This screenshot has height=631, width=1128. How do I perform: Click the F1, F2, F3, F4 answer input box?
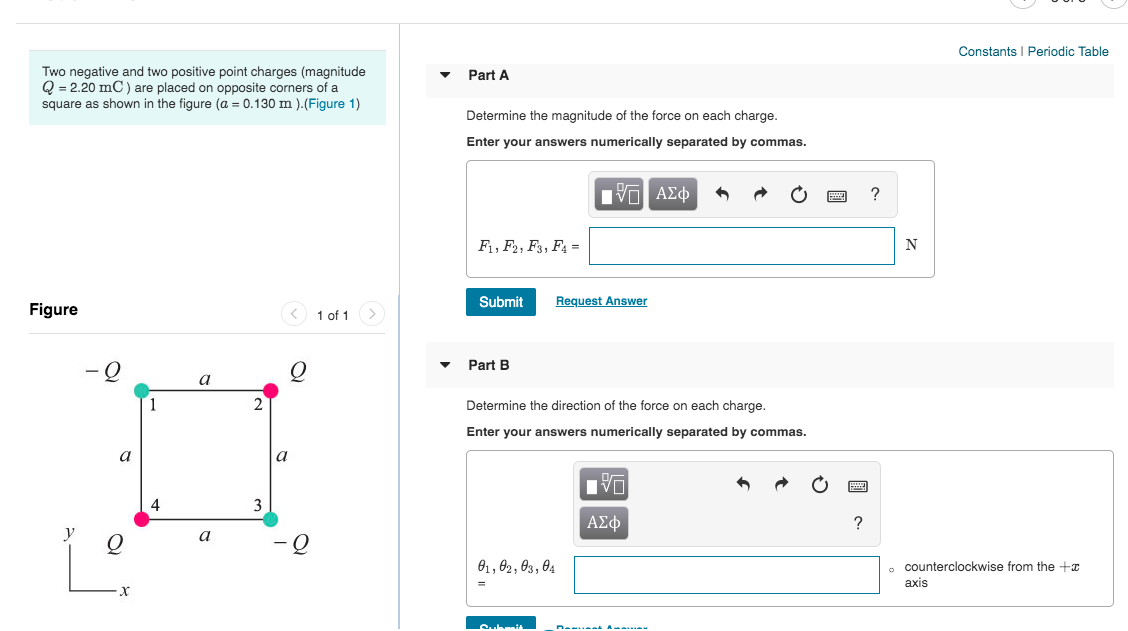click(741, 245)
